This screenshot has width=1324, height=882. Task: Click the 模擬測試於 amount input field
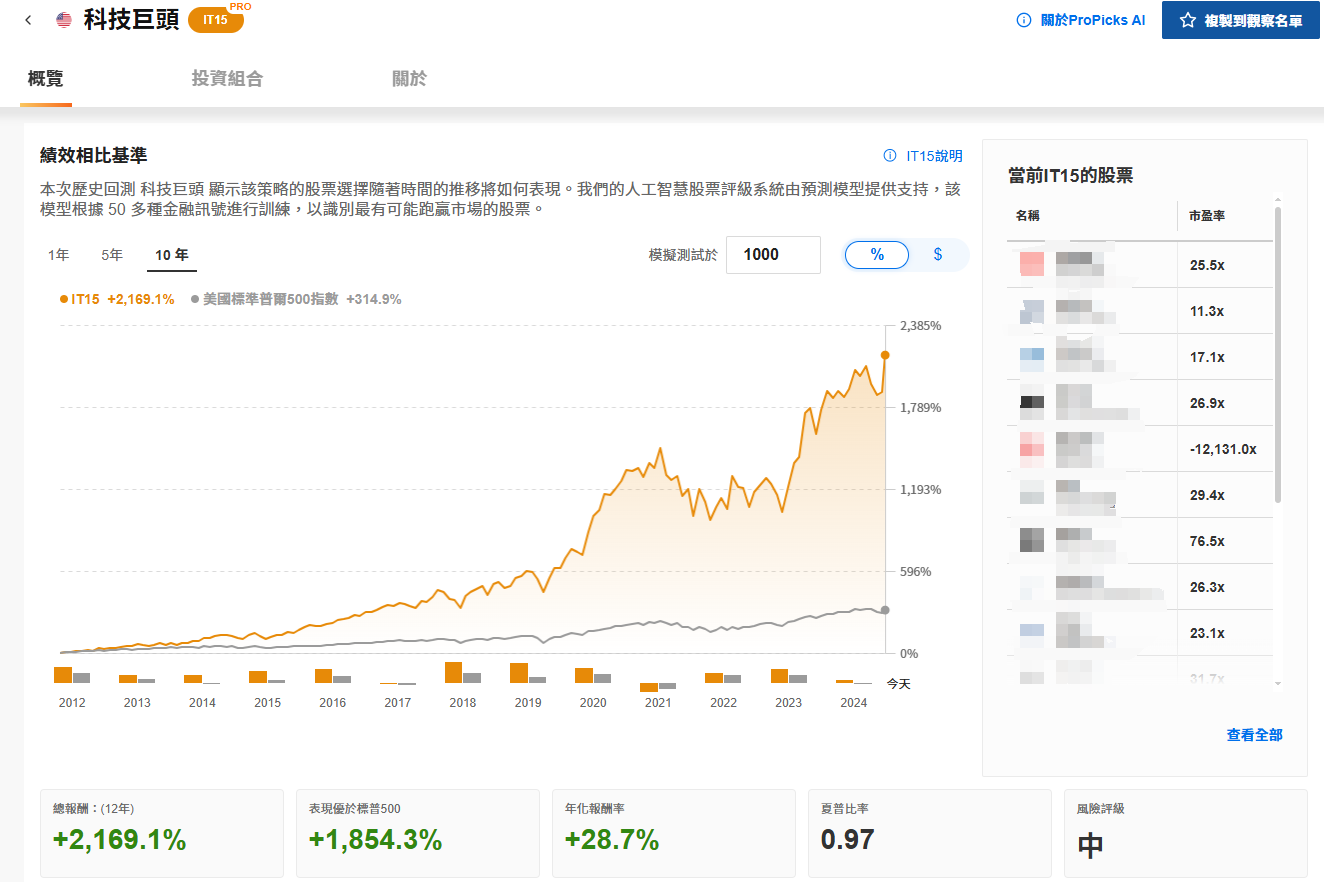[x=773, y=255]
